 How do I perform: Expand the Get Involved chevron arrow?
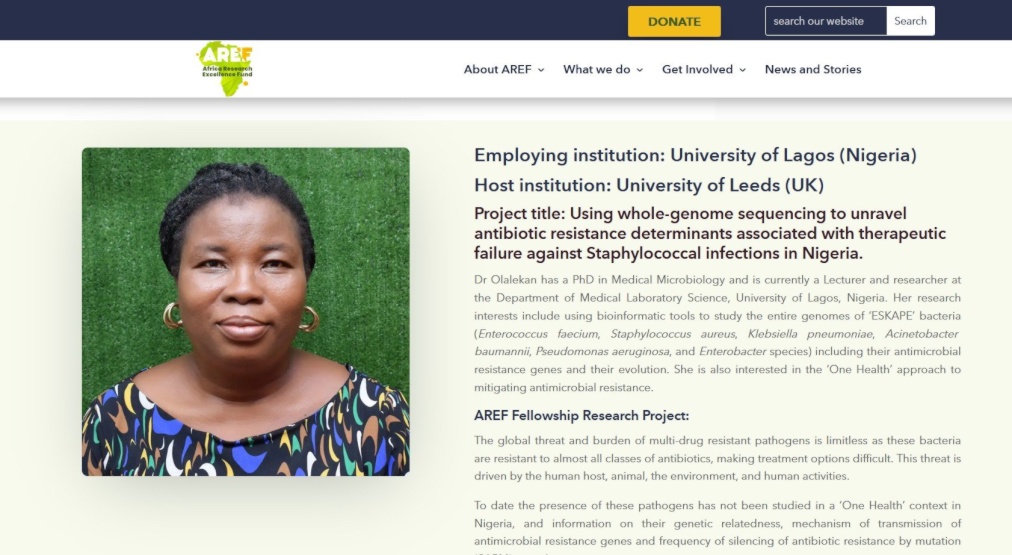(742, 70)
